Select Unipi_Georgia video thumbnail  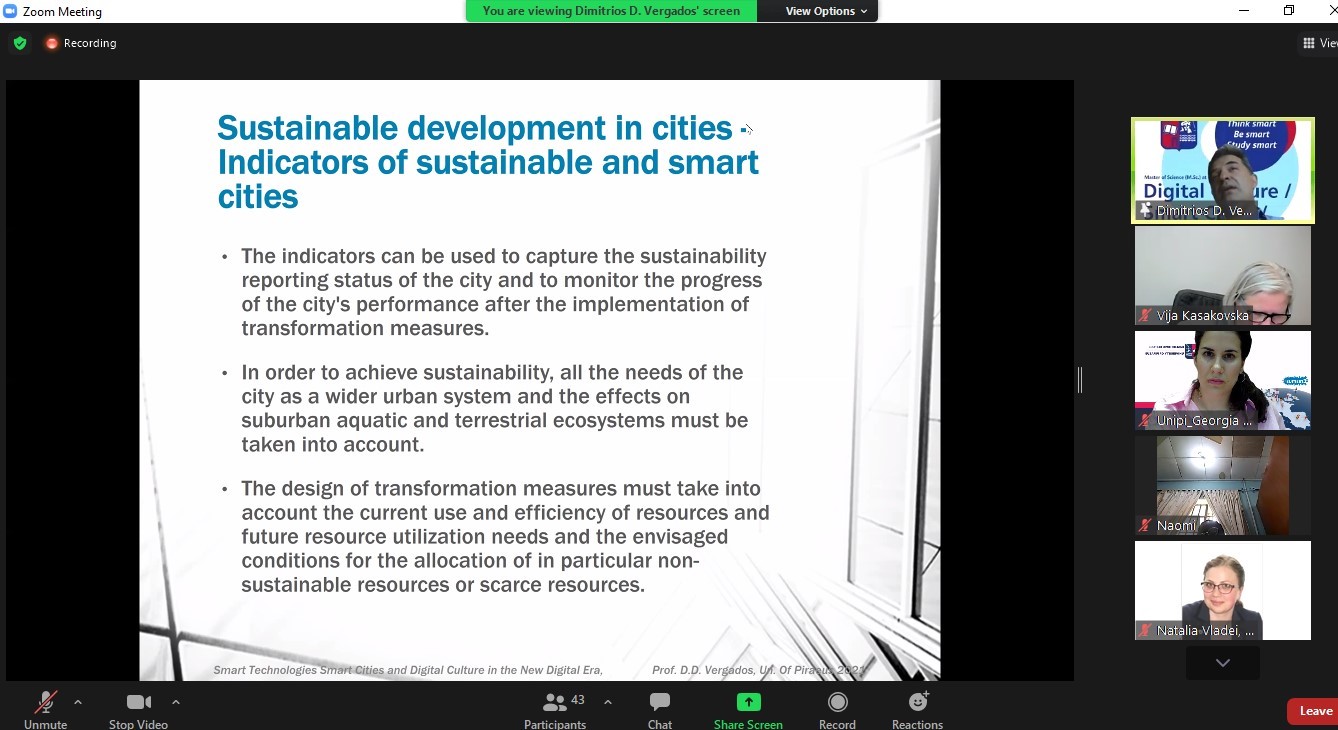point(1222,380)
